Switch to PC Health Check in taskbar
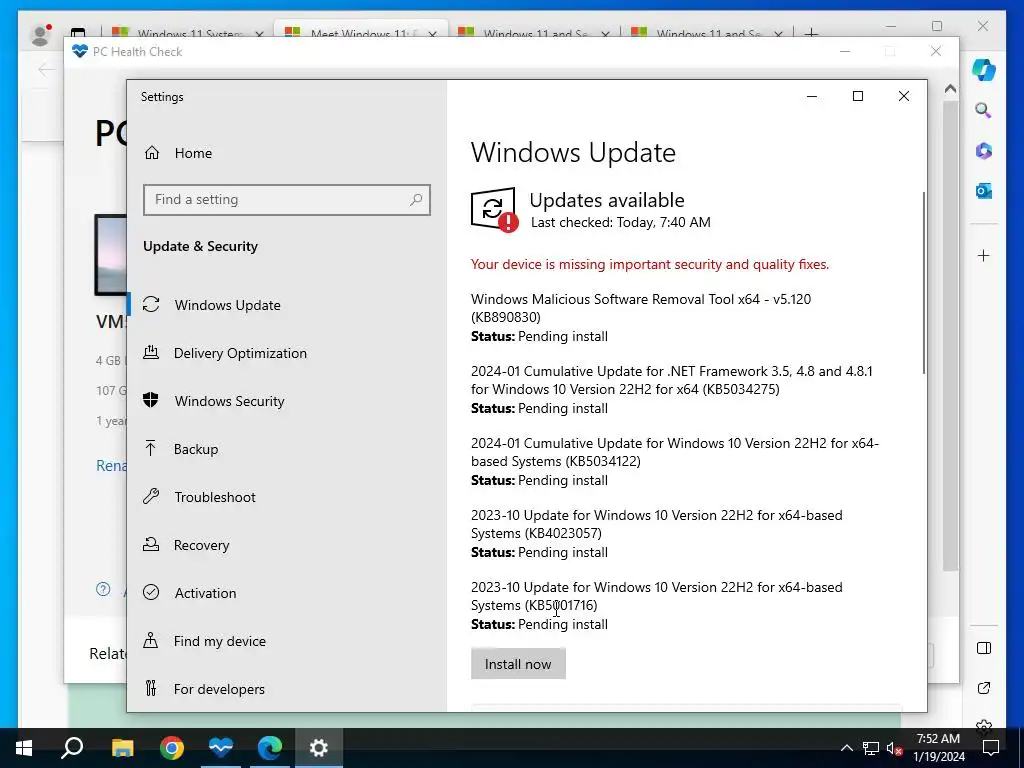The width and height of the screenshot is (1024, 768). coord(221,748)
